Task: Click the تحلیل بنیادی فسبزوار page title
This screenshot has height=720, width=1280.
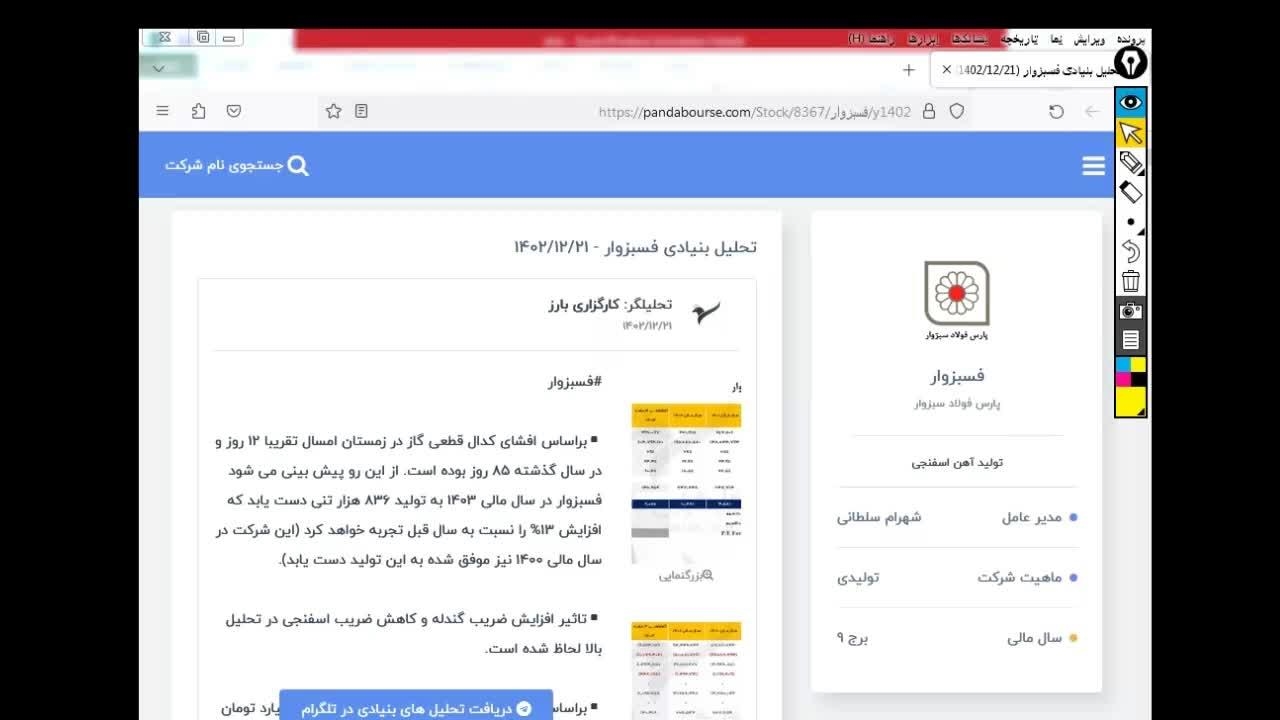Action: (x=635, y=247)
